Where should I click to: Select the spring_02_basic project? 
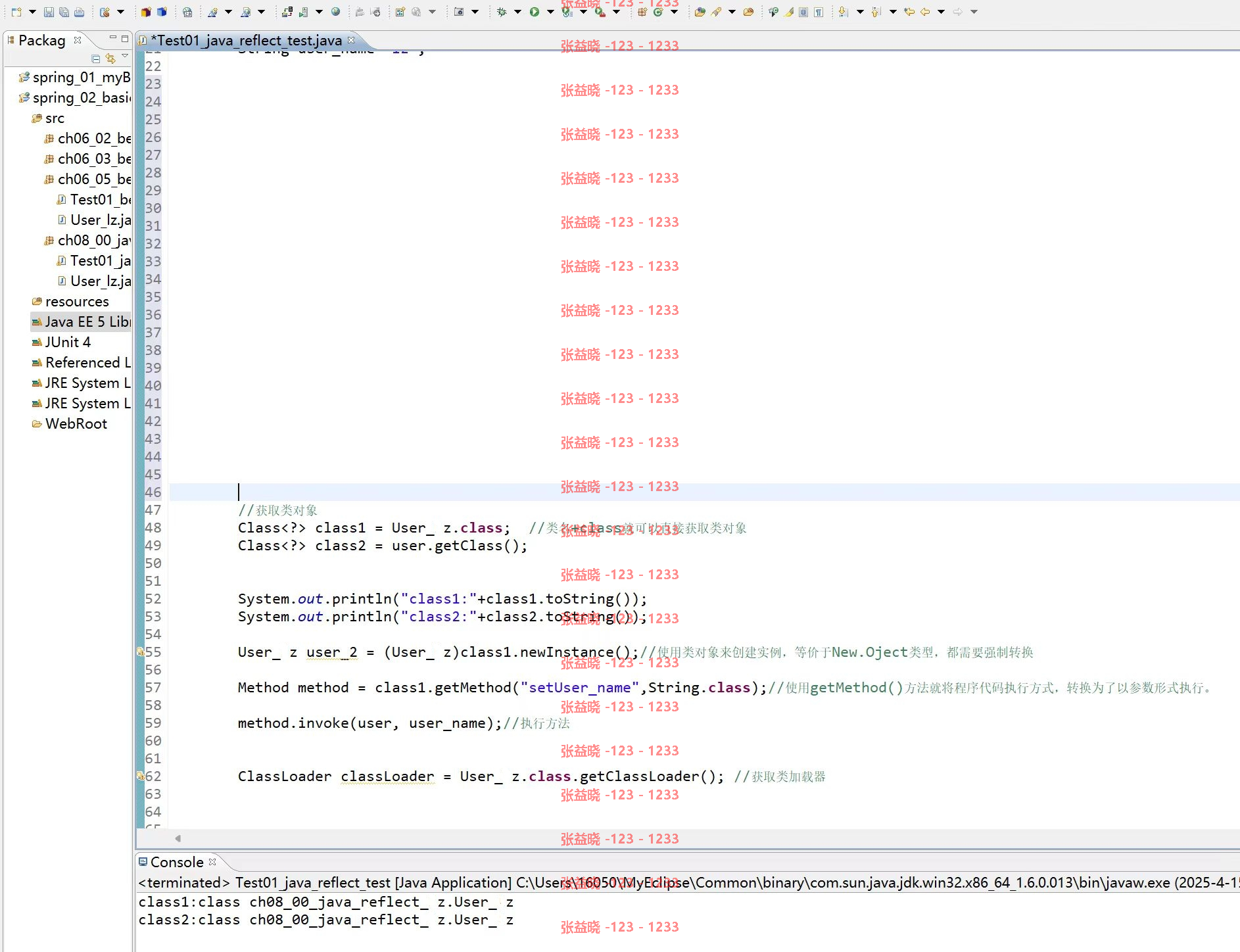[x=74, y=98]
